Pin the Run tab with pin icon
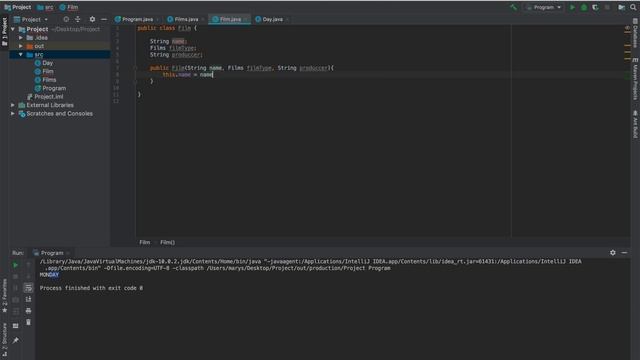Screen dimensions: 640x360 pyautogui.click(x=16, y=340)
